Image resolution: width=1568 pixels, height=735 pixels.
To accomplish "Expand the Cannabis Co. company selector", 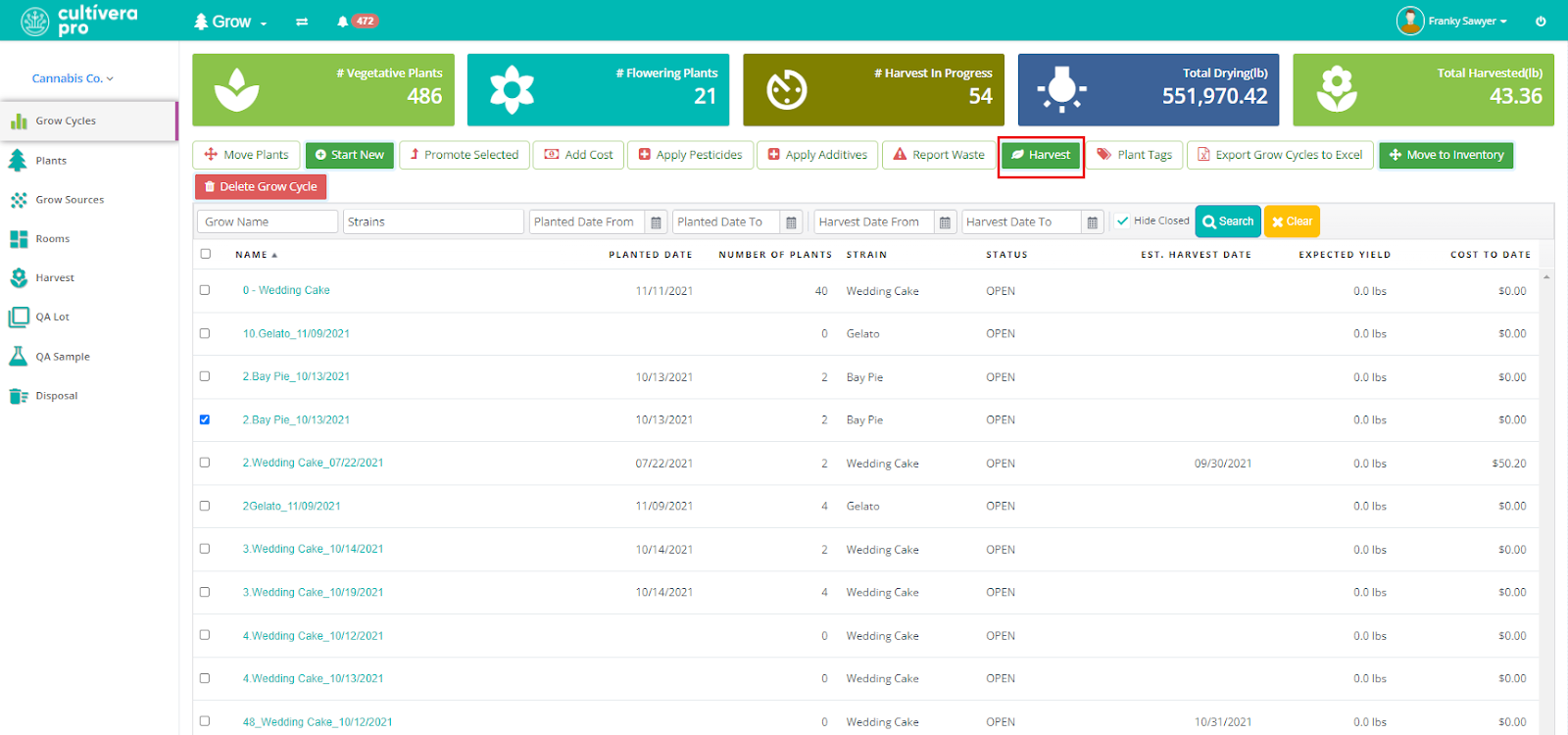I will (73, 78).
